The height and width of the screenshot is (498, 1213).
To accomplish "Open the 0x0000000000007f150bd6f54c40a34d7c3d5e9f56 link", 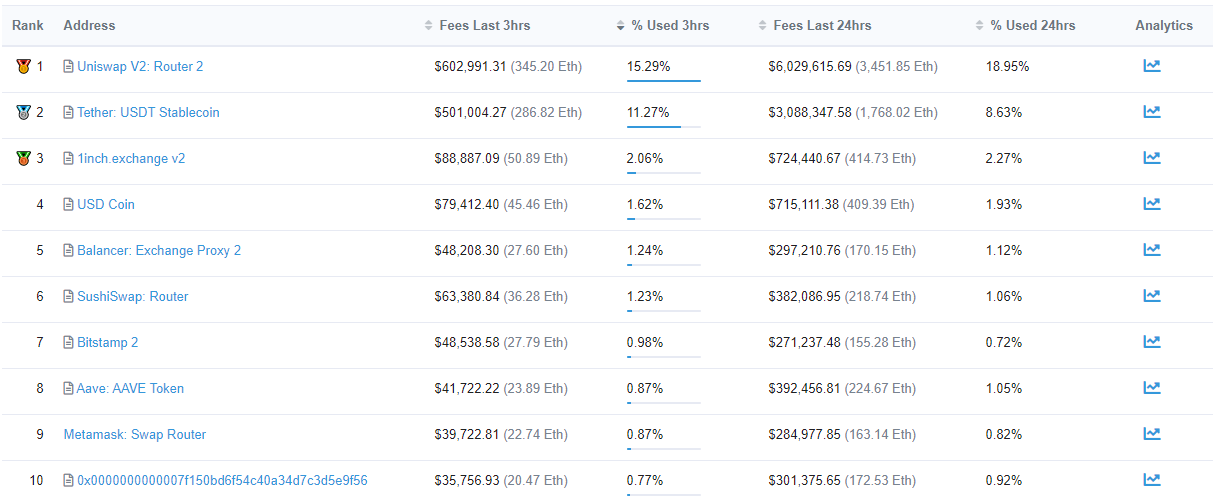I will (222, 481).
